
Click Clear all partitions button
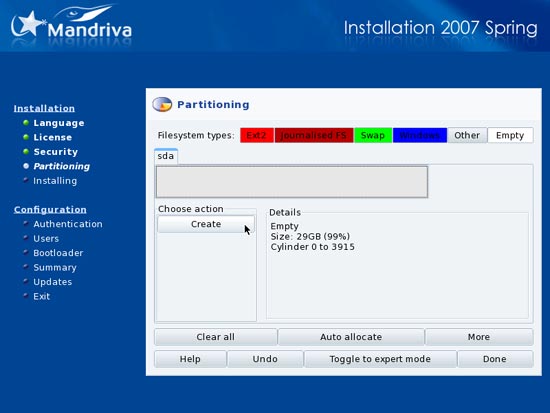coord(215,337)
